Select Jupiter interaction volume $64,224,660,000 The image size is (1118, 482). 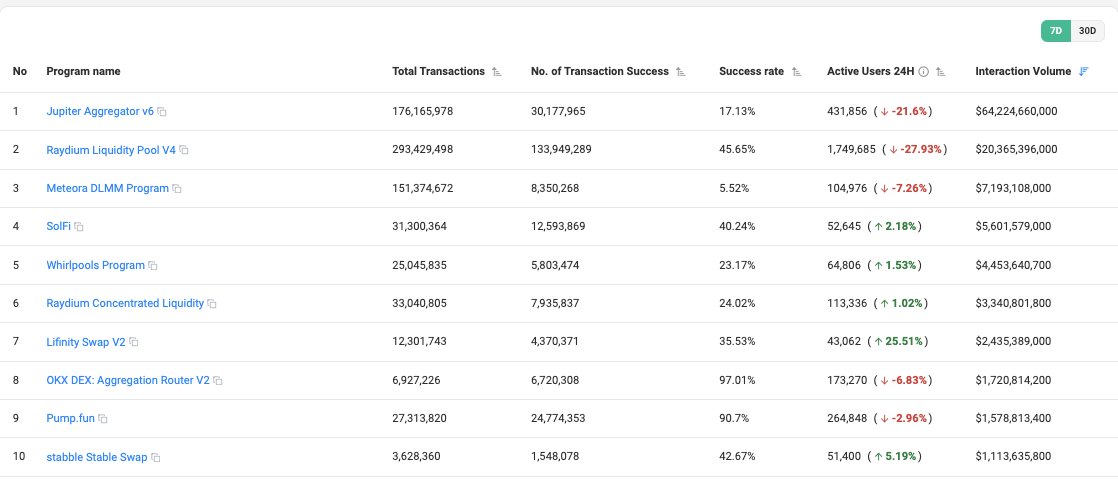click(x=1016, y=111)
